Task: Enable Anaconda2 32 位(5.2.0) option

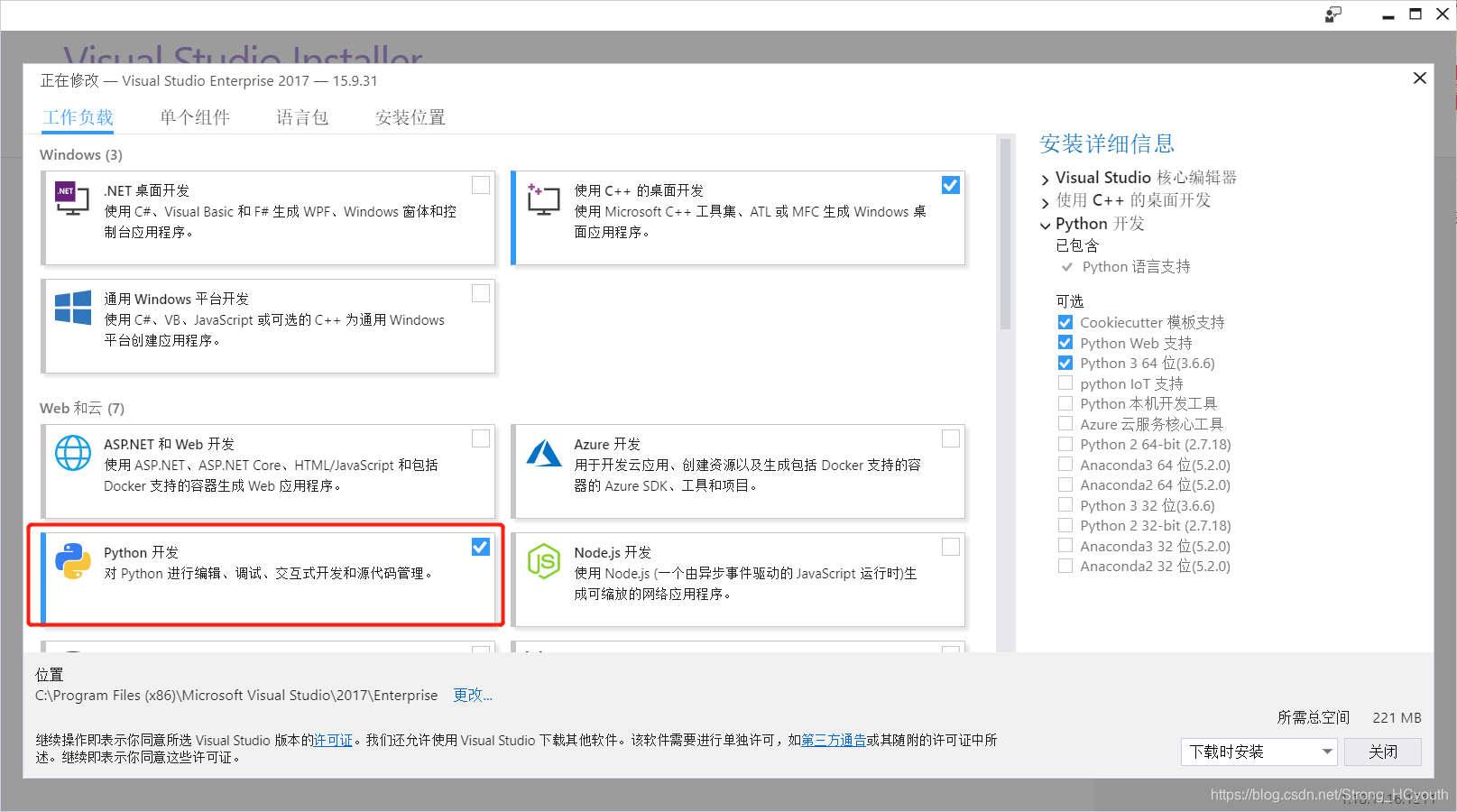Action: pos(1065,566)
